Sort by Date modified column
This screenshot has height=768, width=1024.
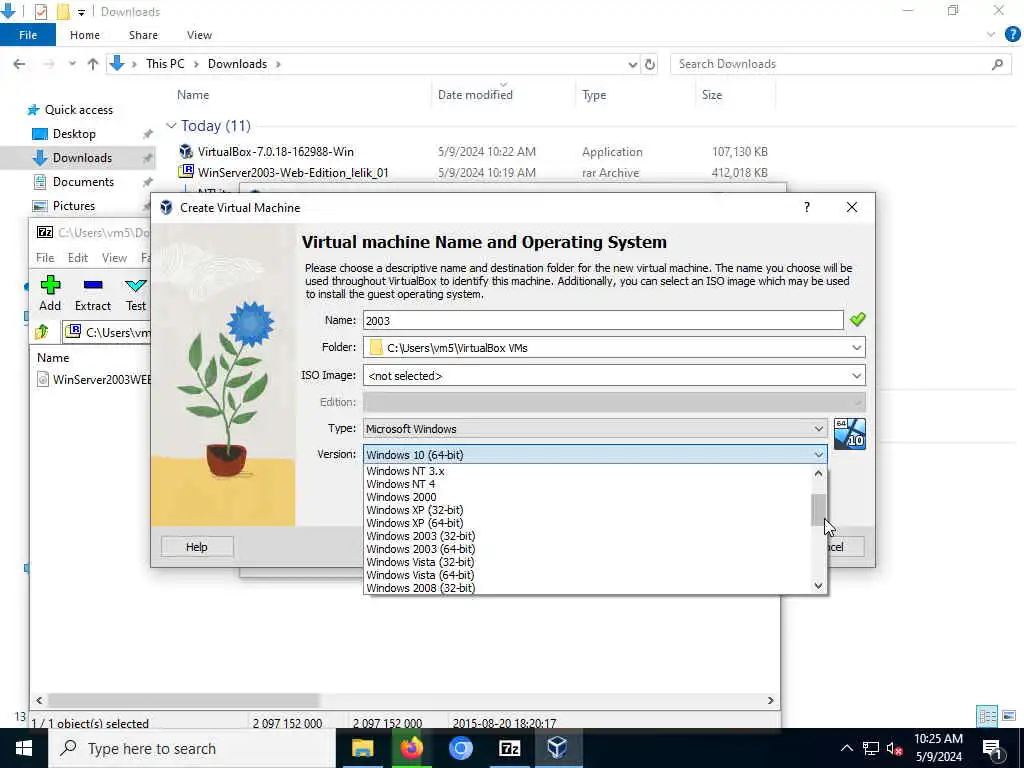coord(475,95)
